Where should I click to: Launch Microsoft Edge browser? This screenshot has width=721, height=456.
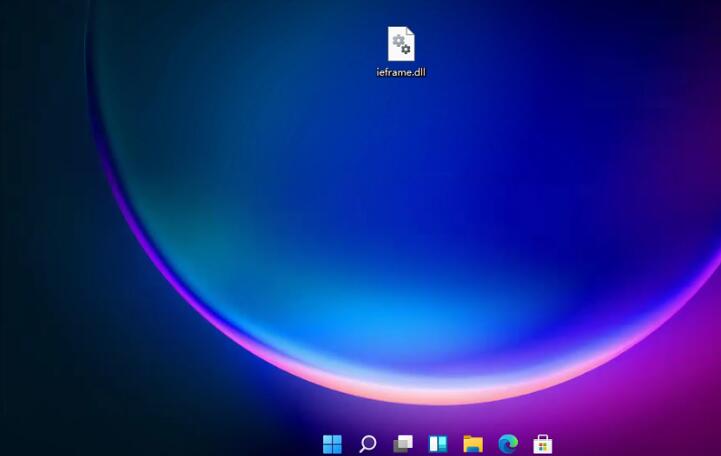(508, 444)
